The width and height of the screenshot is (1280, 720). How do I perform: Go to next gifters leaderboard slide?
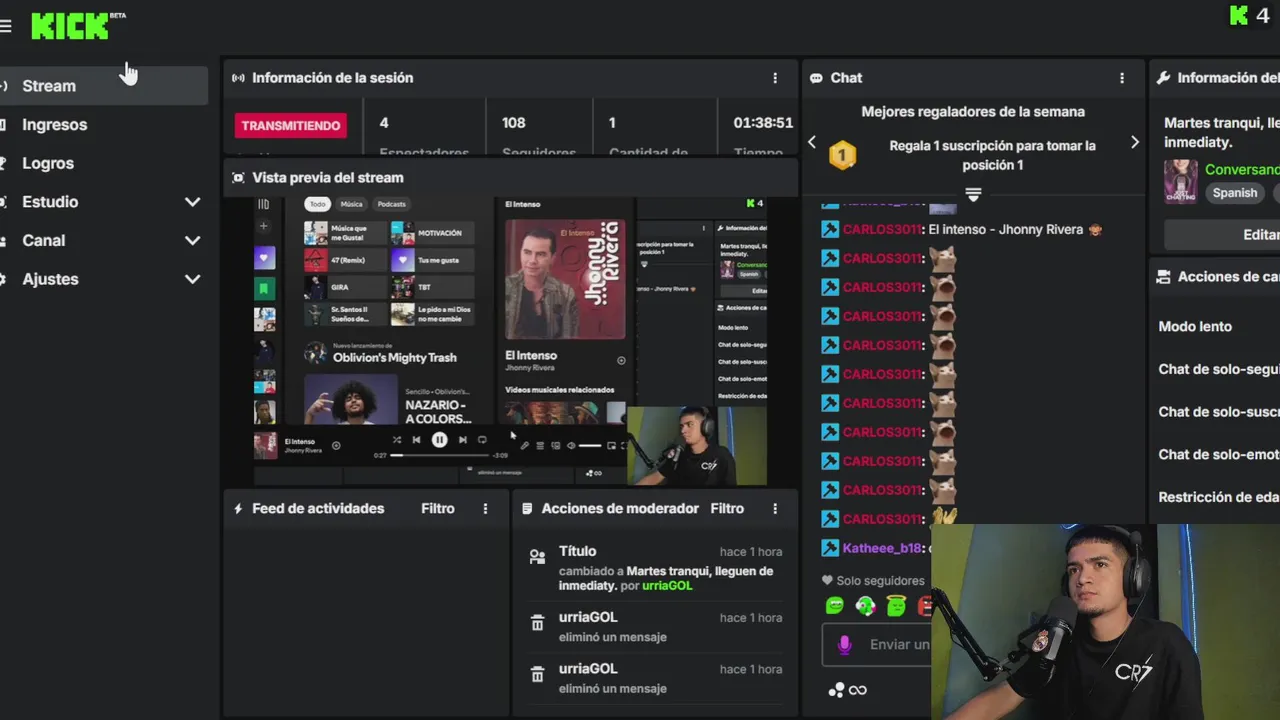click(x=1134, y=142)
